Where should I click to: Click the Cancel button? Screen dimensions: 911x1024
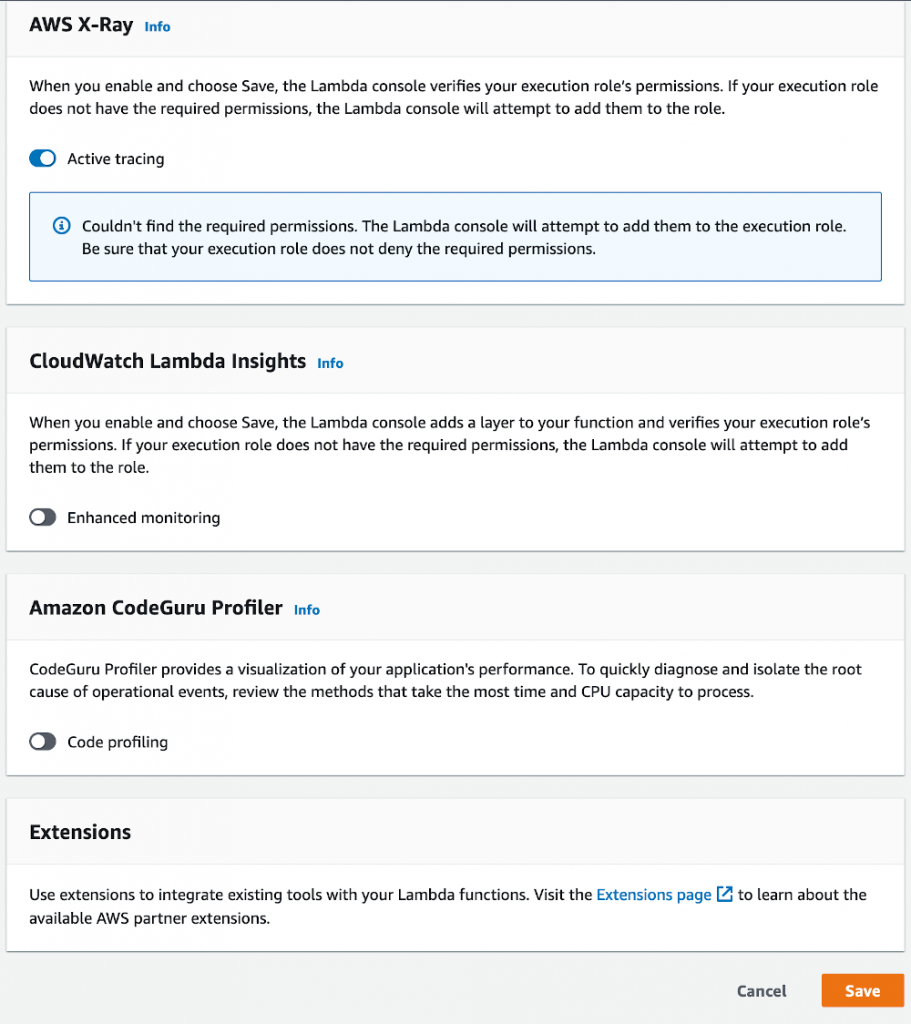tap(761, 990)
